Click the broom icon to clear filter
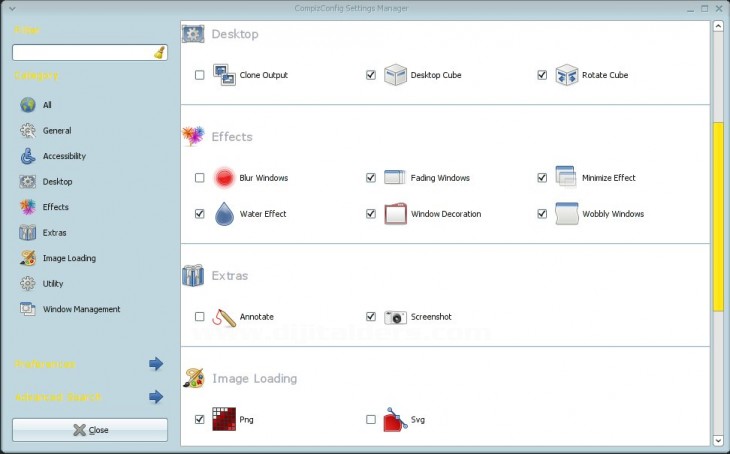The height and width of the screenshot is (454, 730). tap(160, 53)
